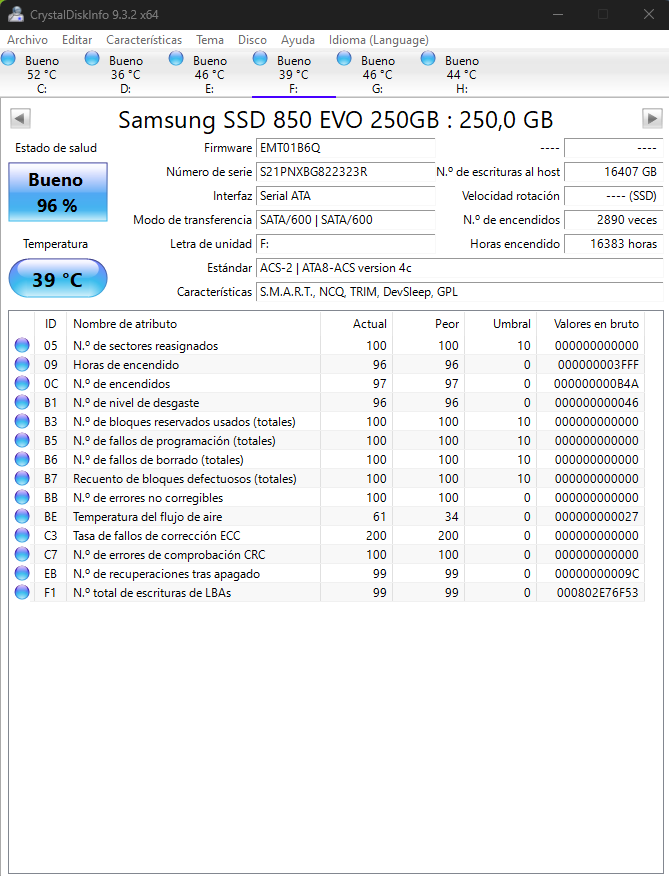Open the Tema menu
Viewport: 669px width, 876px height.
point(210,40)
